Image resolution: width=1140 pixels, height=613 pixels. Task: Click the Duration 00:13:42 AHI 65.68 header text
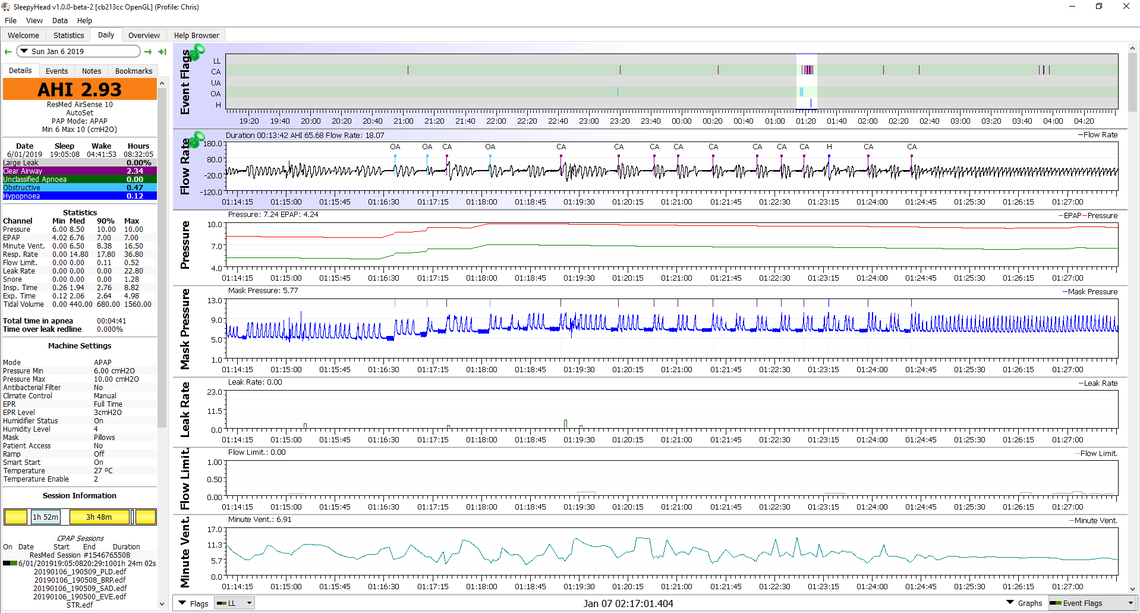click(305, 135)
